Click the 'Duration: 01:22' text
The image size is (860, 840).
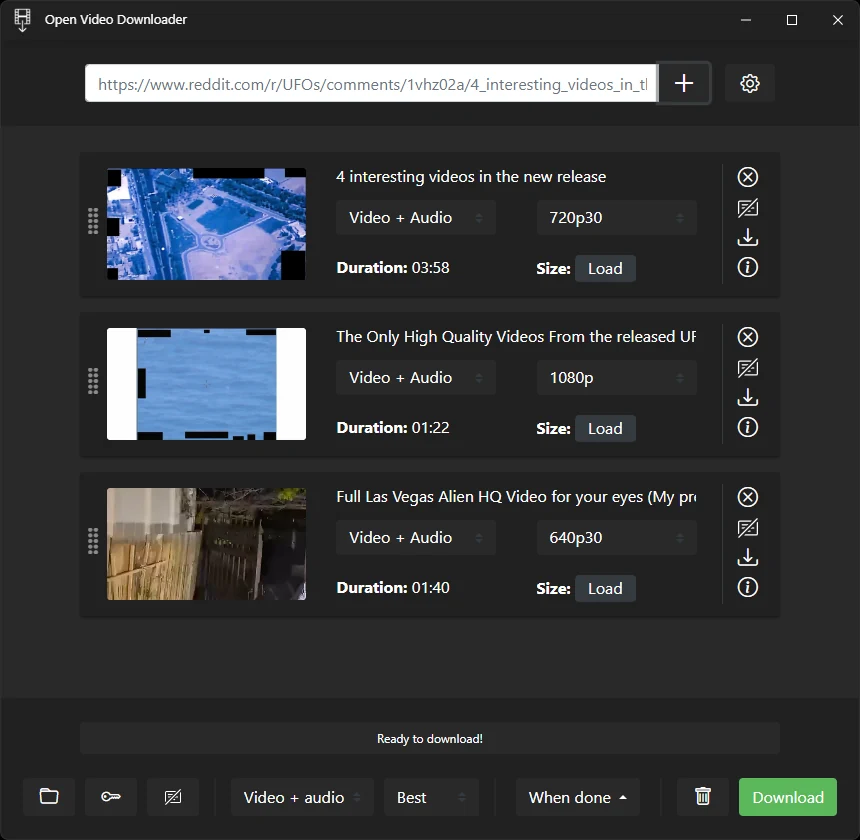[393, 428]
